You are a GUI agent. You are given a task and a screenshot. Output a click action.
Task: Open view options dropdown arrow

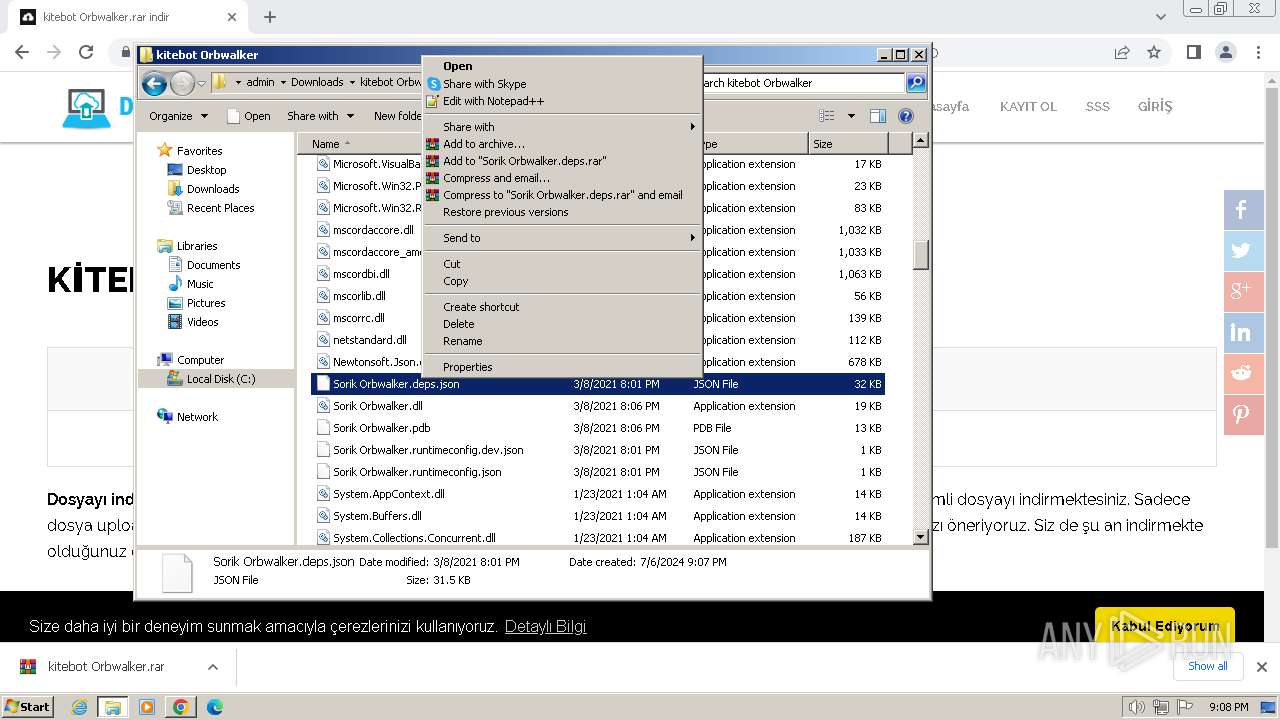click(851, 116)
